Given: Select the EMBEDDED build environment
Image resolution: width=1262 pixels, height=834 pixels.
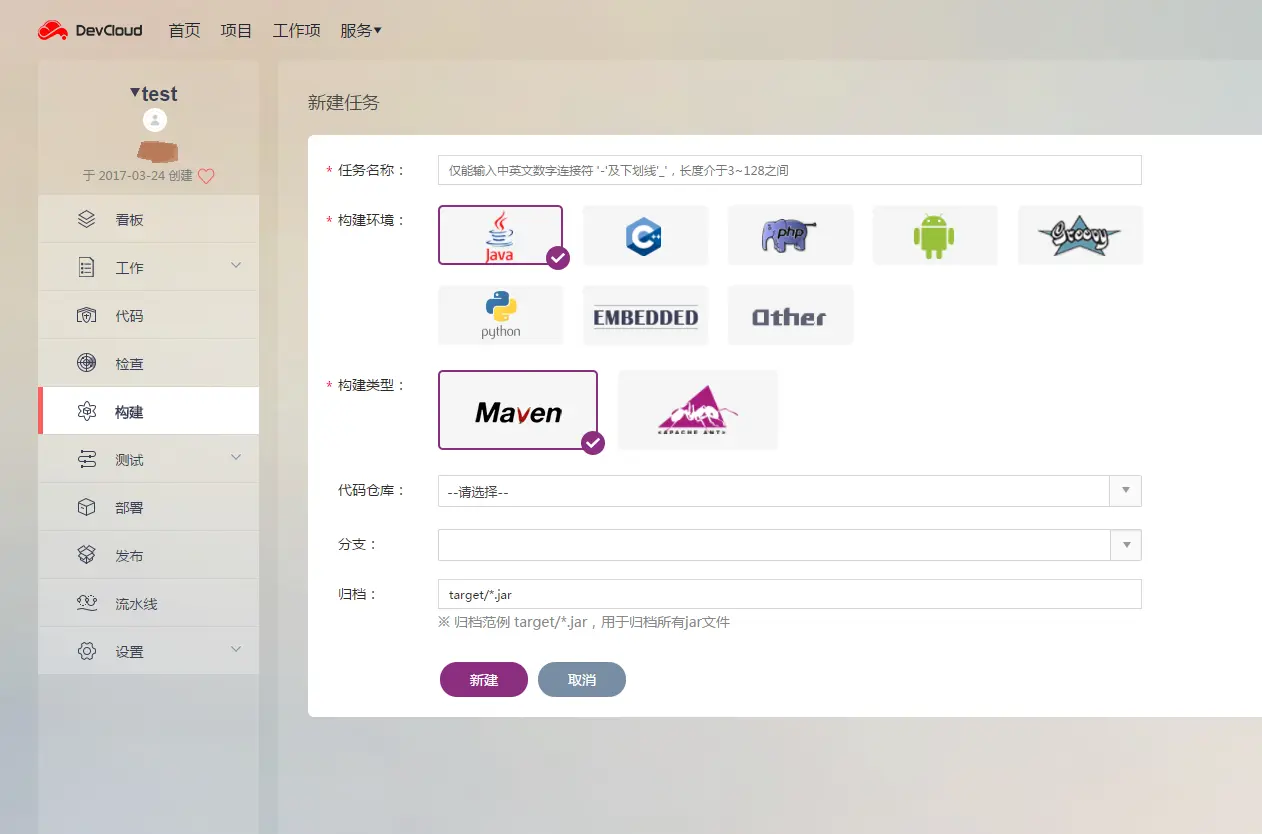Looking at the screenshot, I should coord(645,315).
